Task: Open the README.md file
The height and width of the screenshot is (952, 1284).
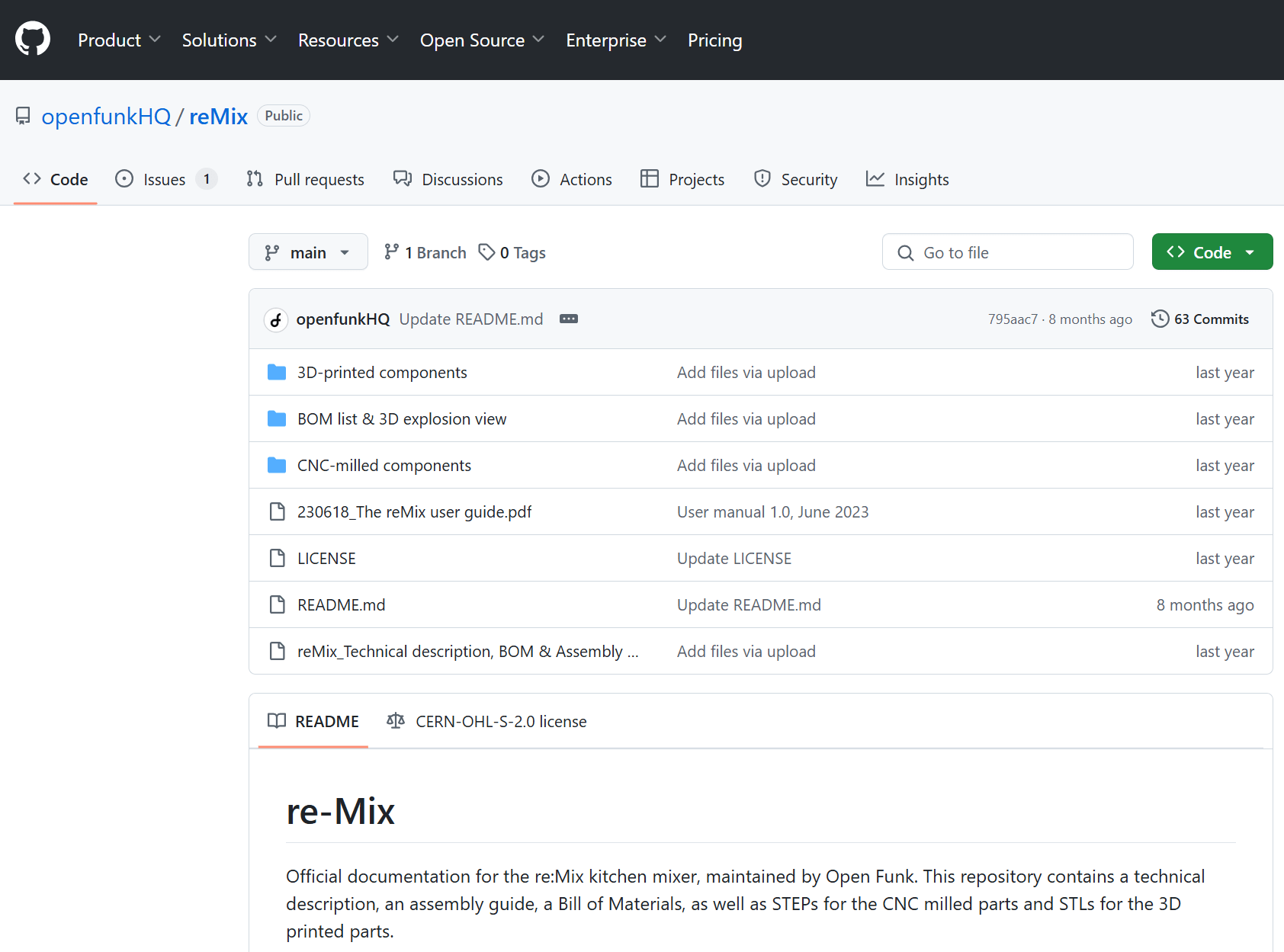Action: [342, 604]
